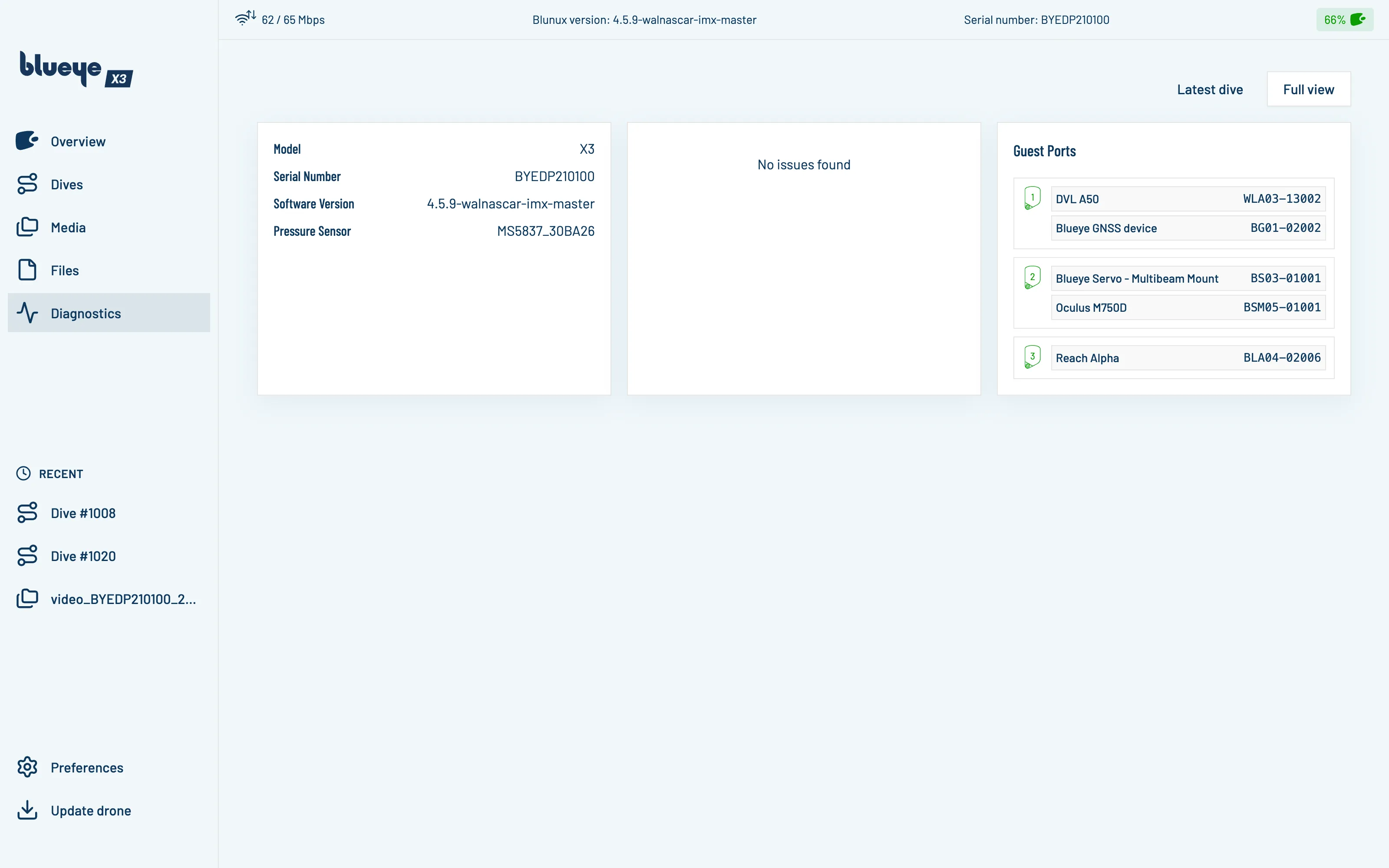Click the BSM05-01001 serial value

pos(1282,307)
